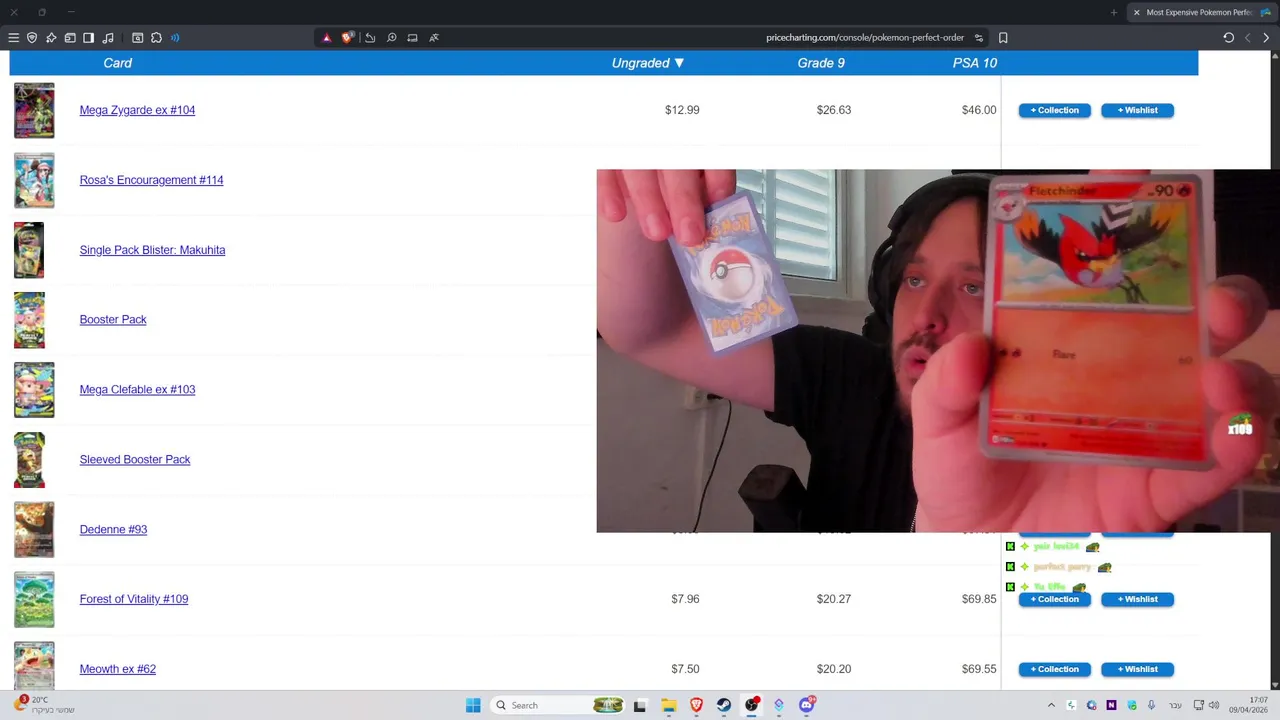Screen dimensions: 1280x720
Task: Click the Brave Rewards triangle icon
Action: (x=326, y=38)
